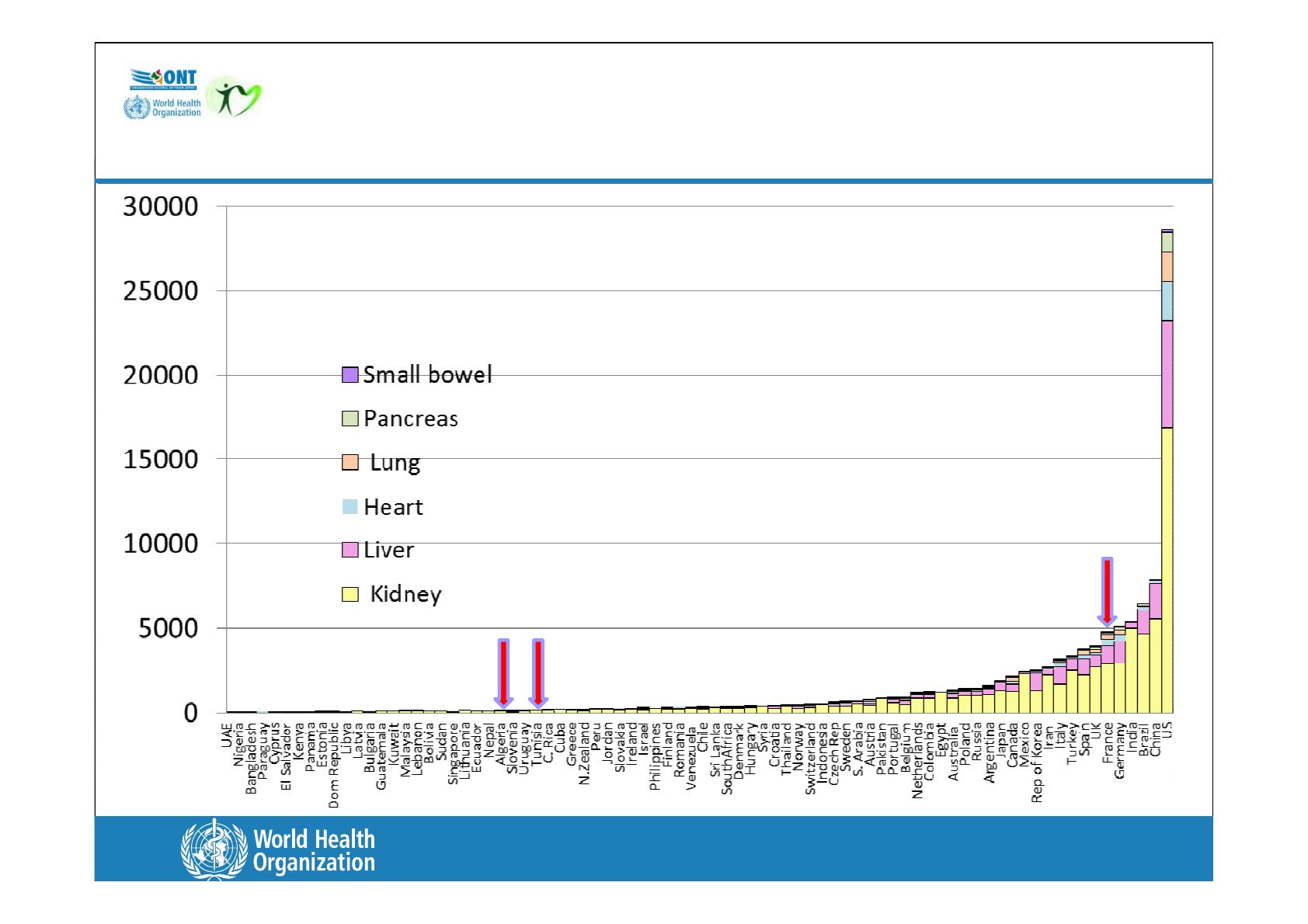Click the yellow kidney segment of US bar

pyautogui.click(x=1167, y=571)
